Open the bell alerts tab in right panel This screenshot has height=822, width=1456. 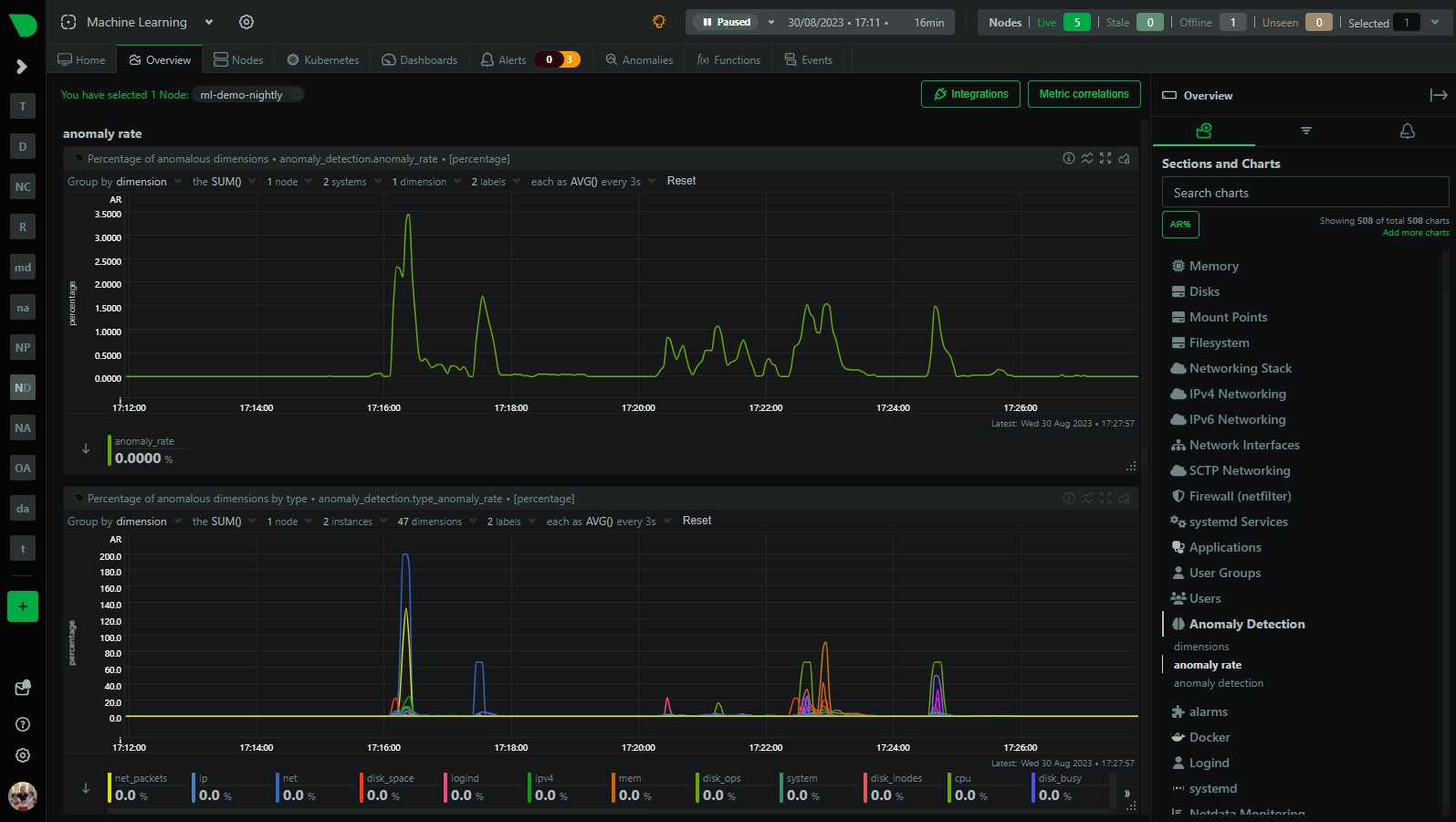click(x=1407, y=131)
